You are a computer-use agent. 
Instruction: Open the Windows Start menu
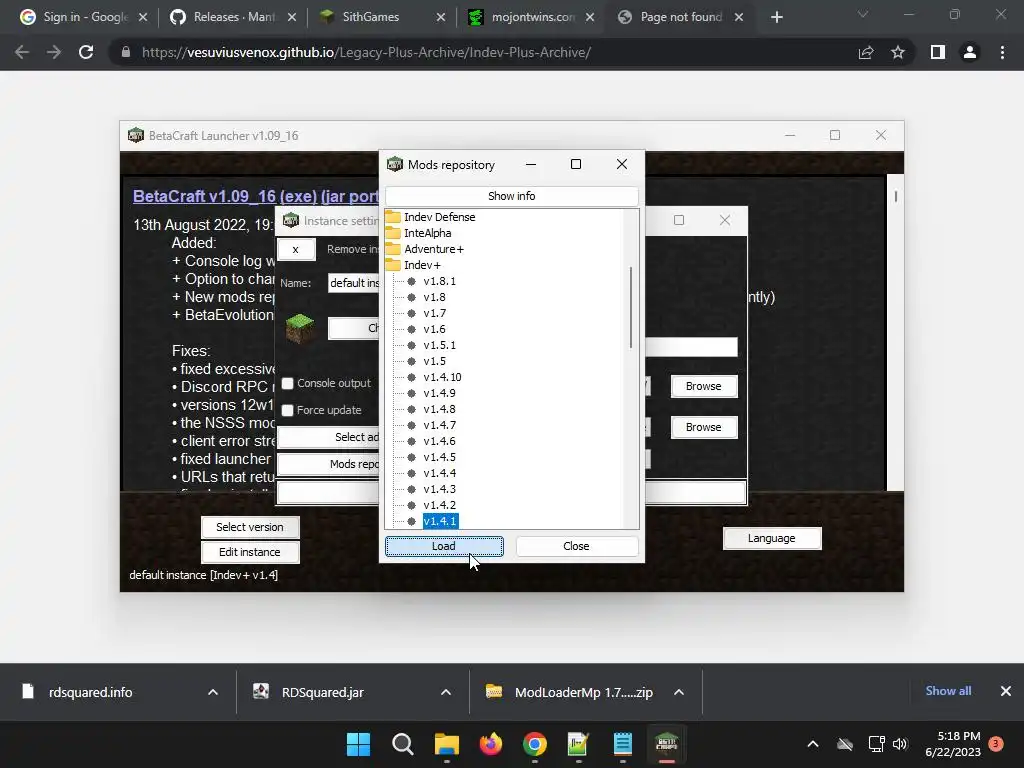[358, 744]
